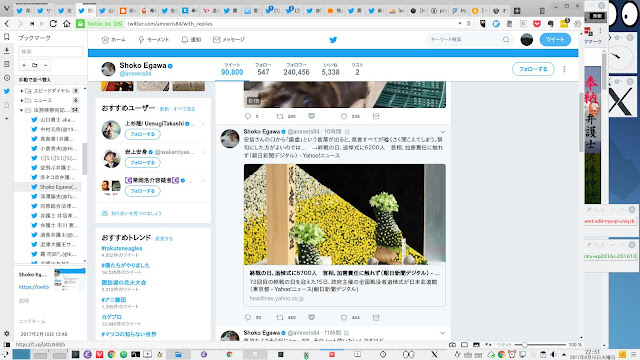Like the tweet showing 464 likes
The image size is (640, 360).
click(344, 317)
